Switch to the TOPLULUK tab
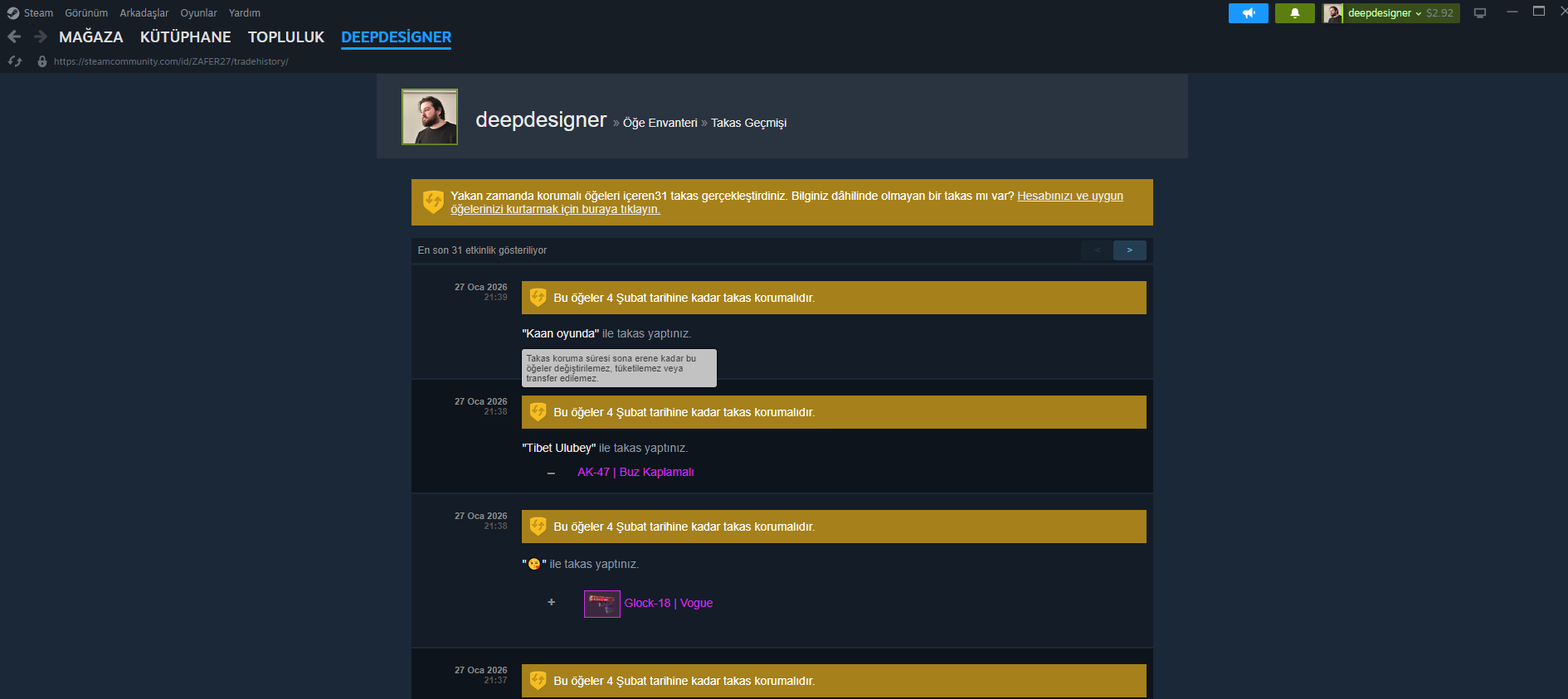Image resolution: width=1568 pixels, height=699 pixels. coord(286,37)
